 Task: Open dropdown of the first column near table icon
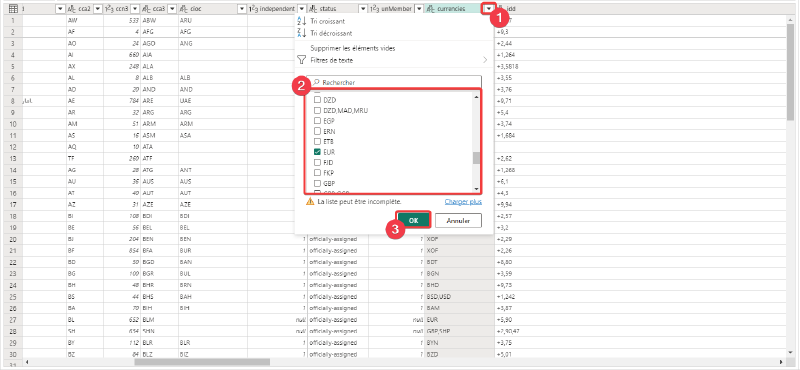tap(60, 9)
